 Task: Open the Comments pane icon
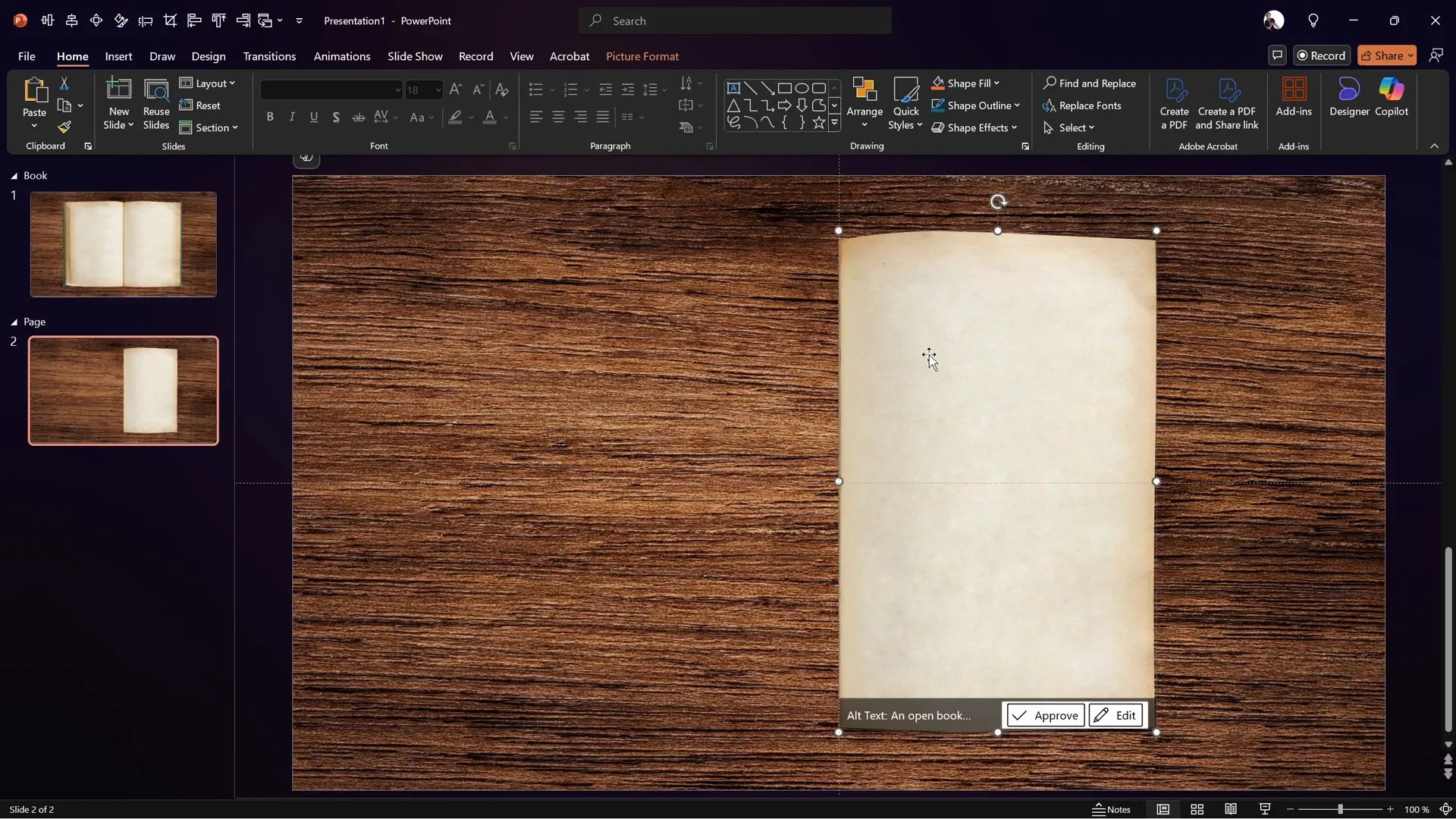(1277, 55)
